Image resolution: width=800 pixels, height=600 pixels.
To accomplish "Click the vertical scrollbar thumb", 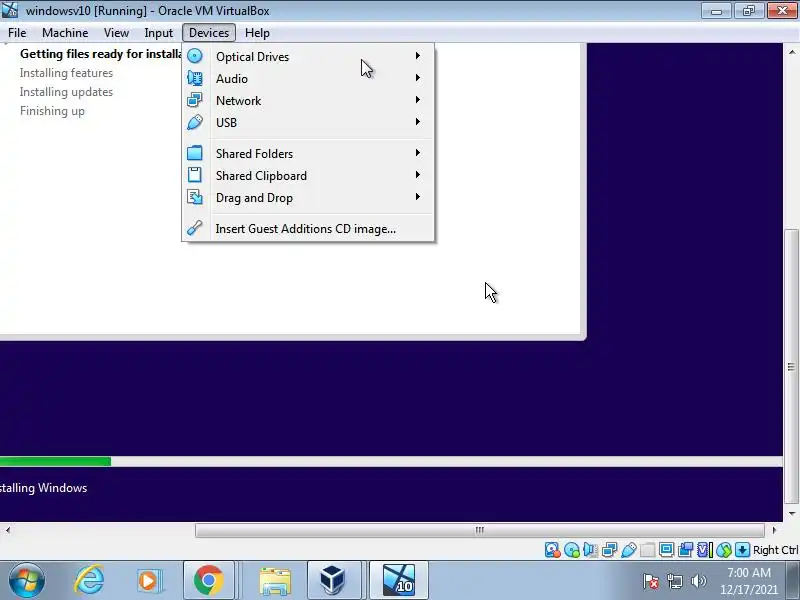I will tap(791, 366).
